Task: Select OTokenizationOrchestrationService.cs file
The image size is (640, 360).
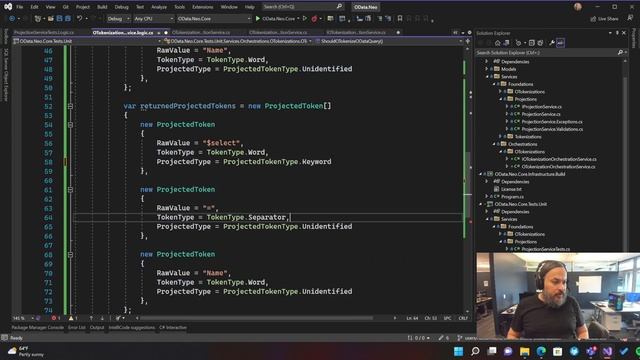Action: pos(558,167)
